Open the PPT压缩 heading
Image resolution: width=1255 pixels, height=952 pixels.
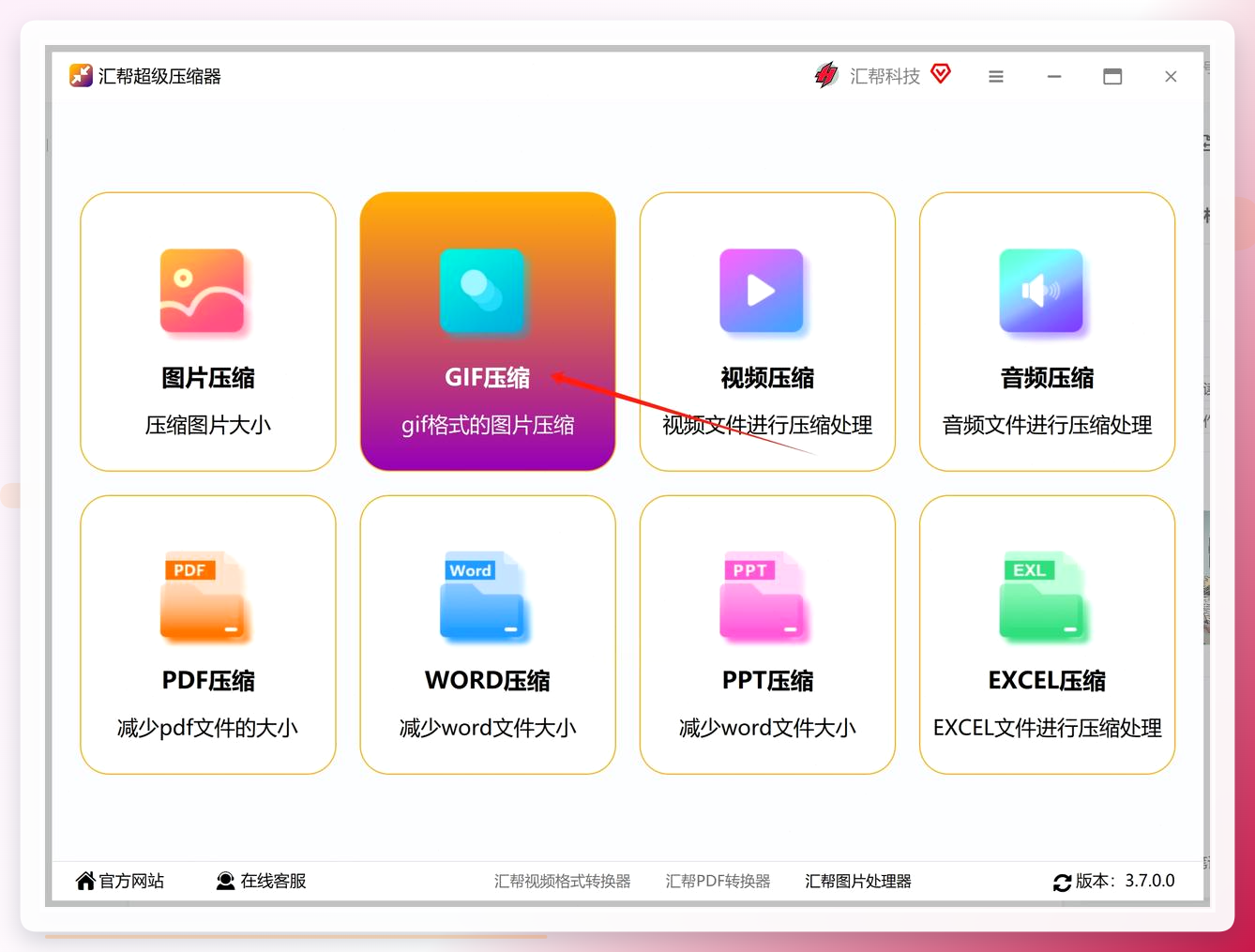767,681
